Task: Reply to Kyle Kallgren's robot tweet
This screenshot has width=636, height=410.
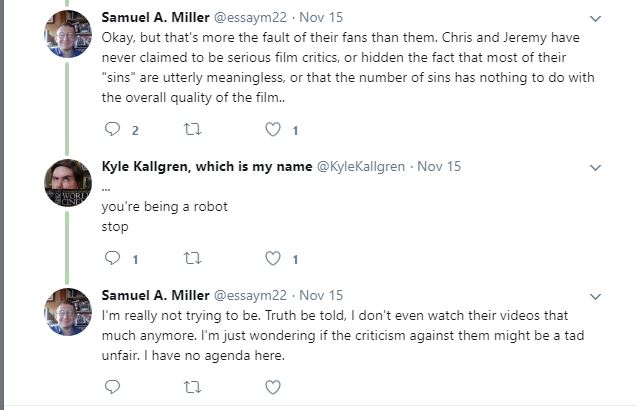Action: click(x=112, y=258)
